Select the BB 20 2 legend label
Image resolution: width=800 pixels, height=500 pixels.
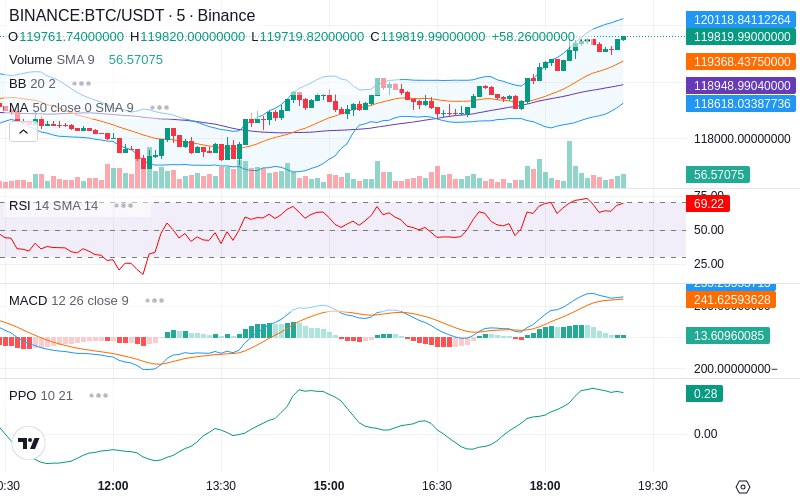32,83
